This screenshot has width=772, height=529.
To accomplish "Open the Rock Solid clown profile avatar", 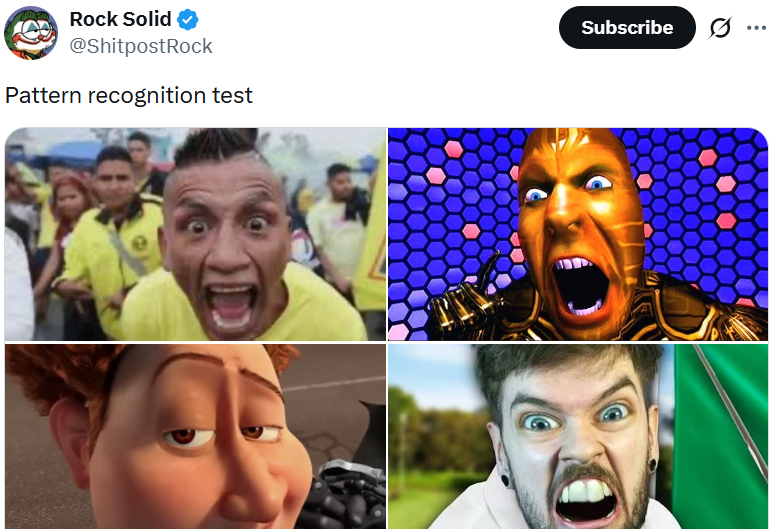I will [31, 33].
